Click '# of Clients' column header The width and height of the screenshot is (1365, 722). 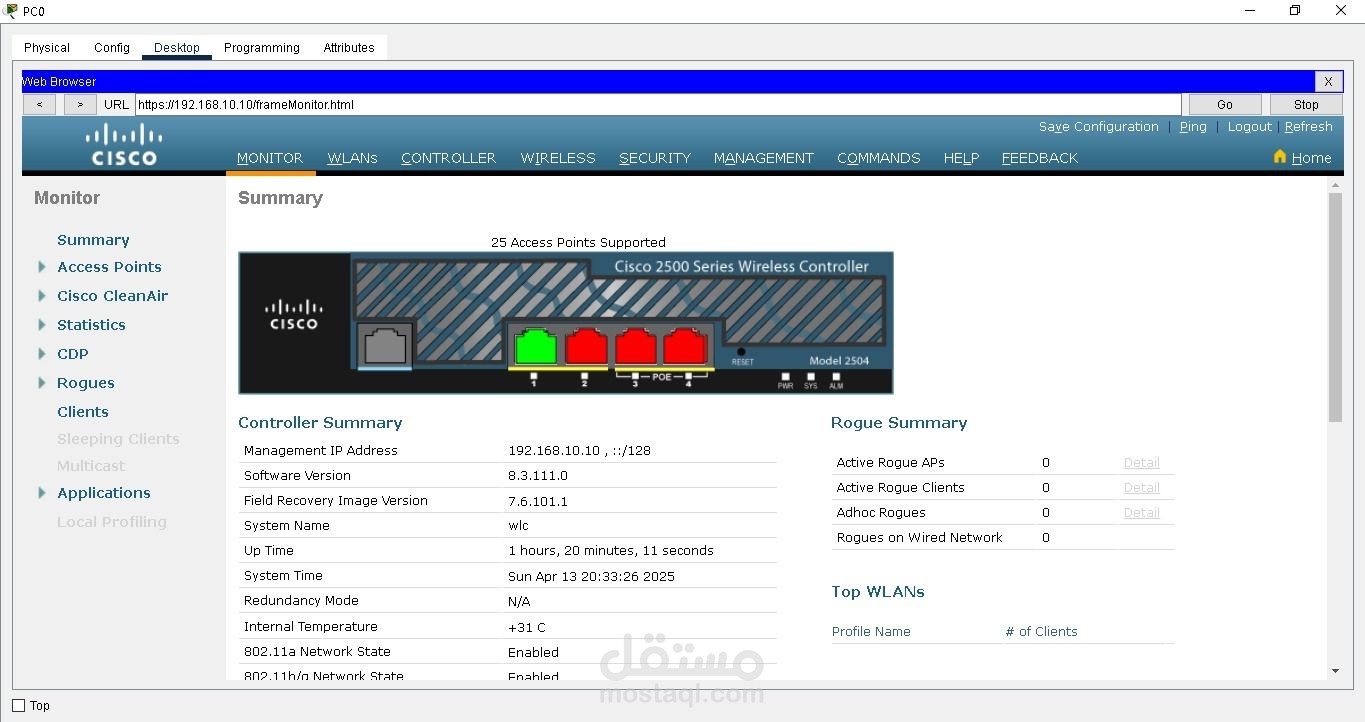click(1041, 632)
